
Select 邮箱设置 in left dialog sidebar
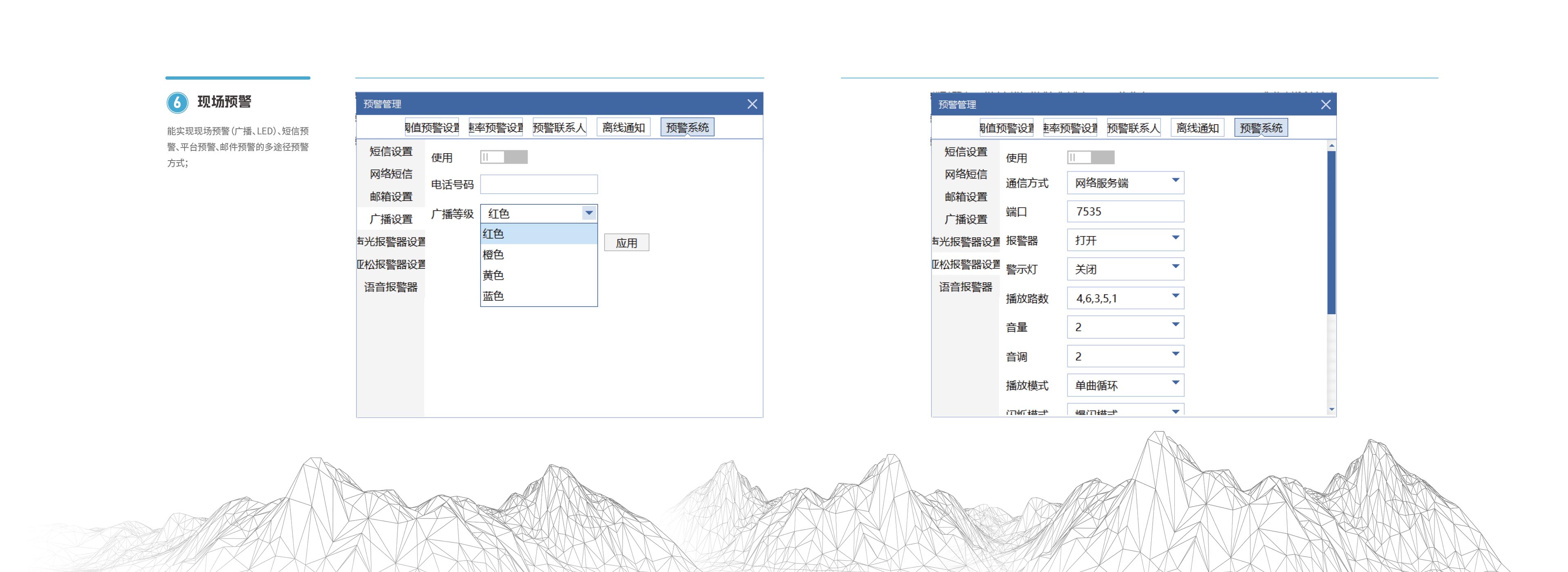[x=391, y=196]
